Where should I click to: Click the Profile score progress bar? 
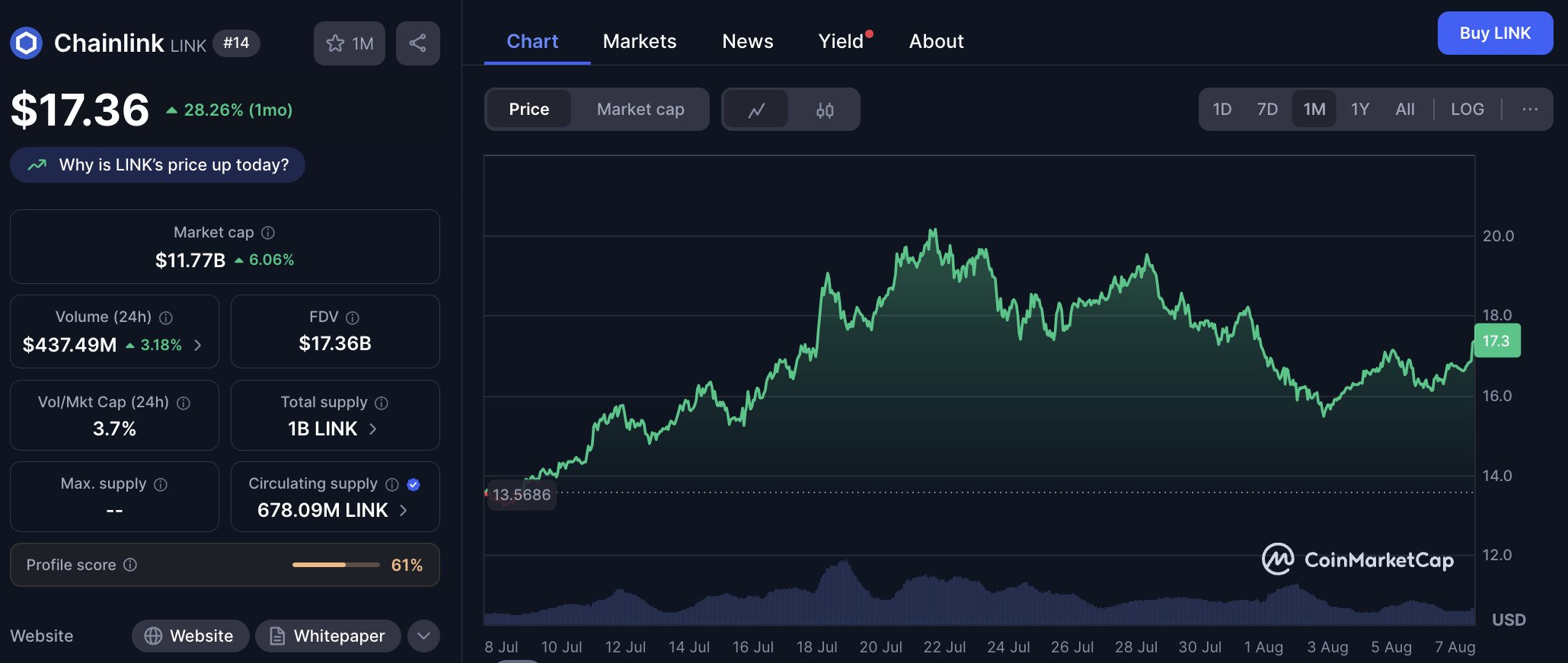(336, 565)
